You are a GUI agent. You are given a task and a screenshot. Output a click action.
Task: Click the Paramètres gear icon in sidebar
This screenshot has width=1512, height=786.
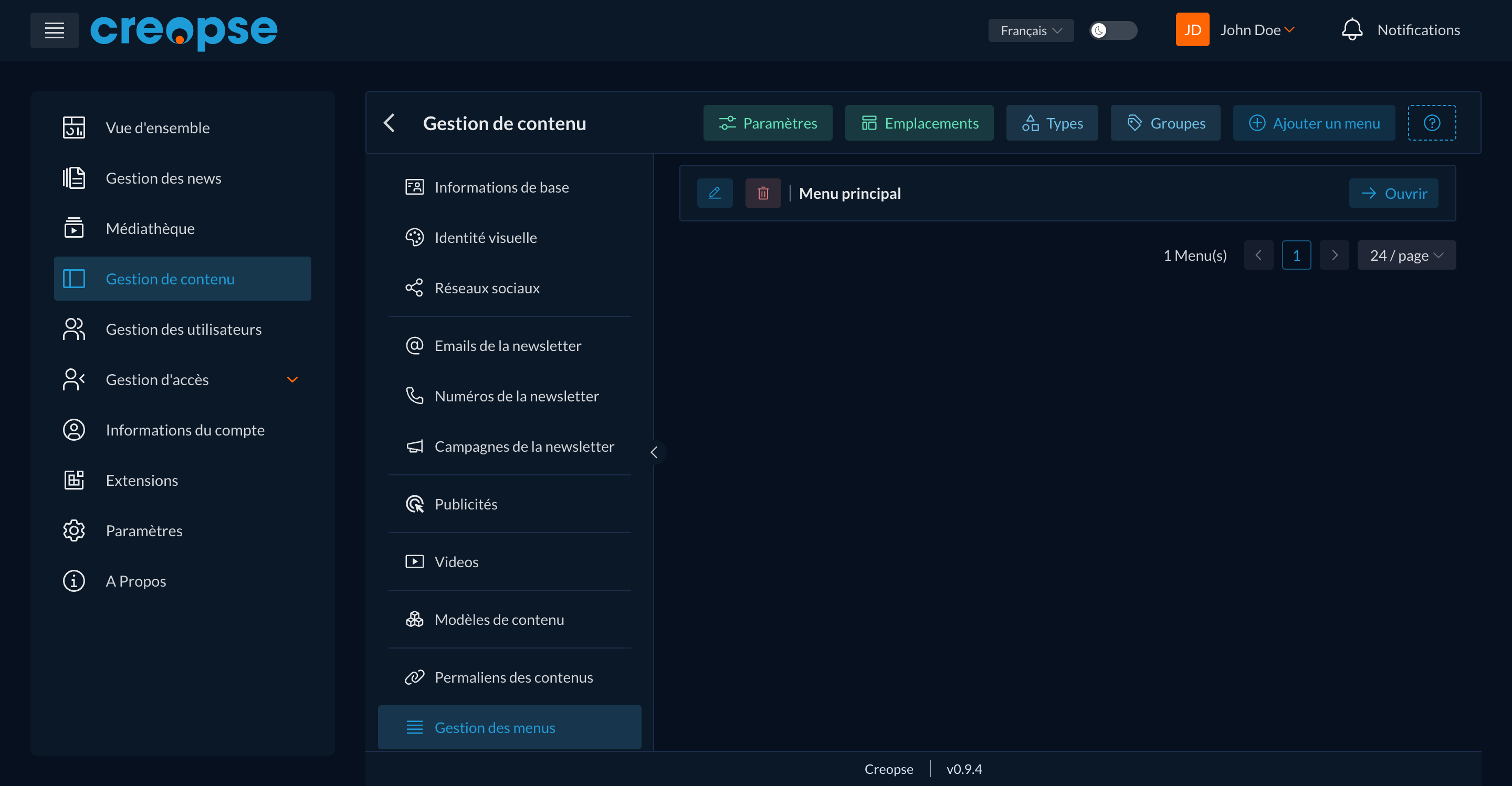73,530
